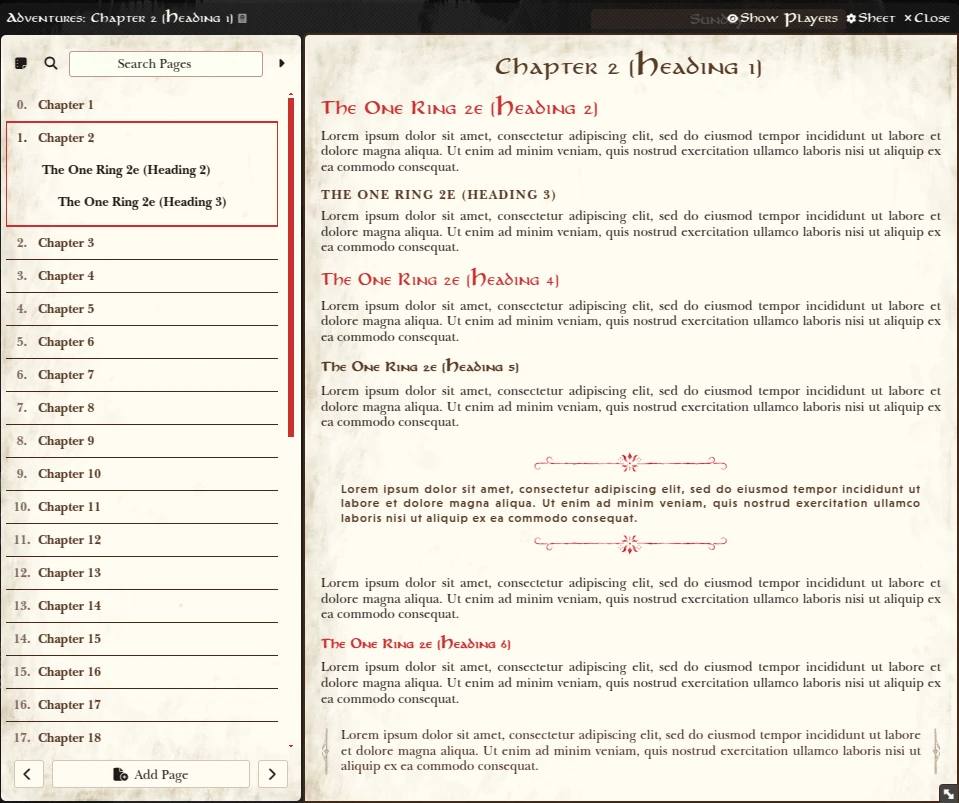
Task: Select Chapter 6 page
Action: click(142, 342)
